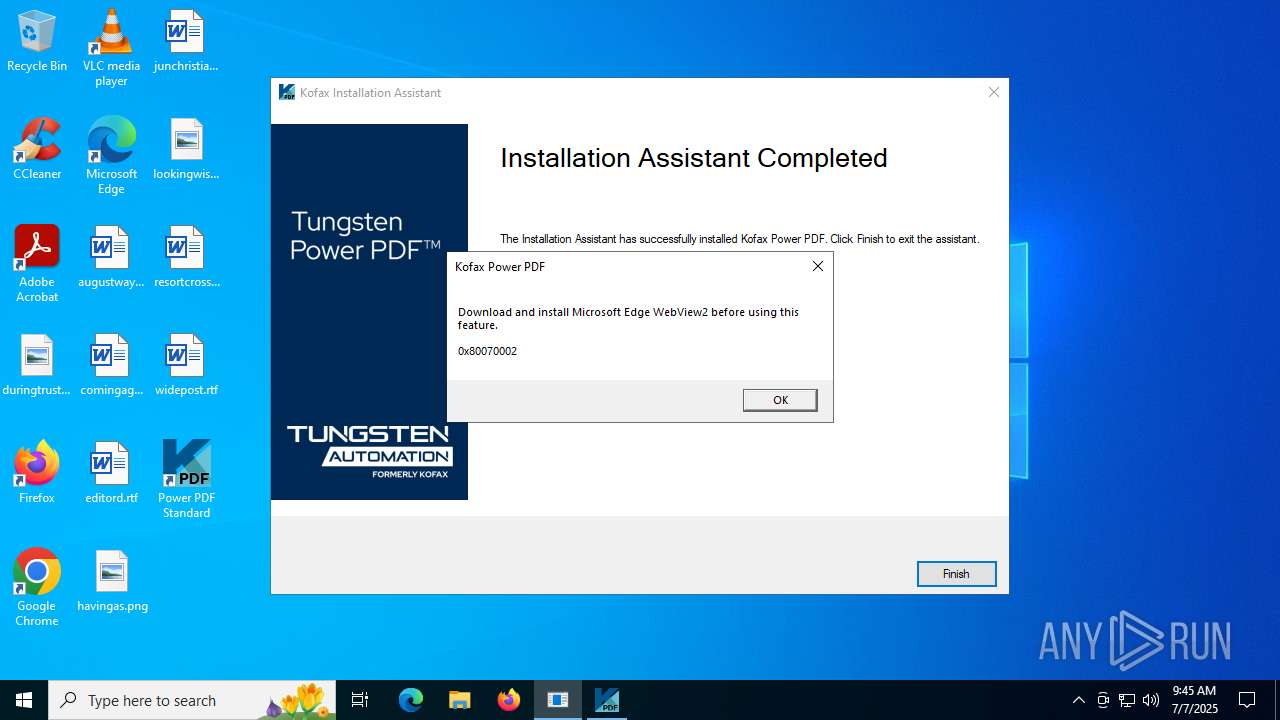Image resolution: width=1280 pixels, height=720 pixels.
Task: Launch Firefox from the taskbar
Action: pyautogui.click(x=509, y=700)
